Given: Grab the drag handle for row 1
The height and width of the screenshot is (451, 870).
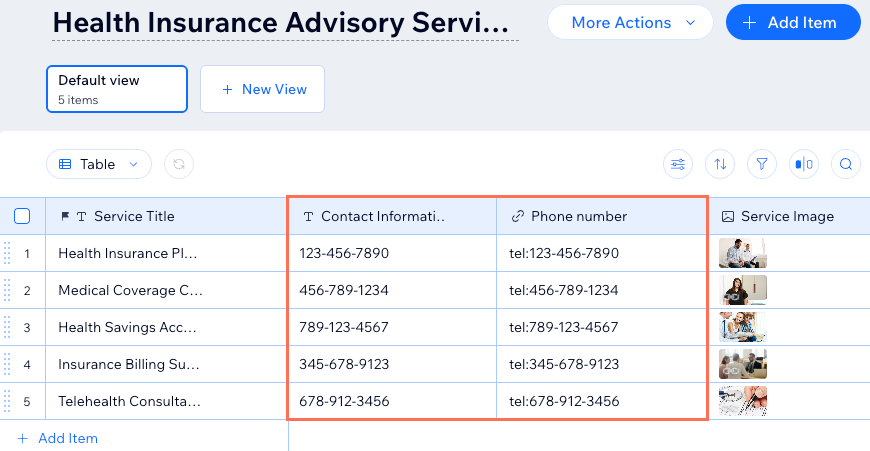Looking at the screenshot, I should 8,253.
